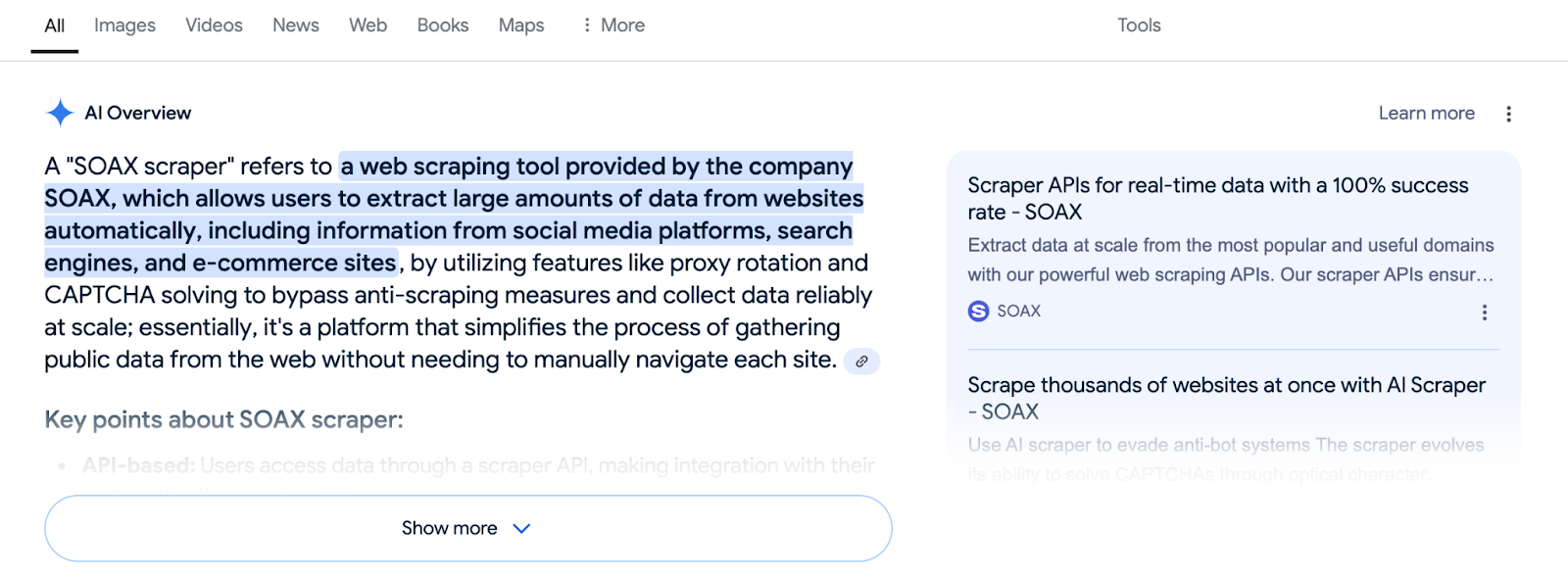
Task: Select the Web search category
Action: tap(367, 24)
